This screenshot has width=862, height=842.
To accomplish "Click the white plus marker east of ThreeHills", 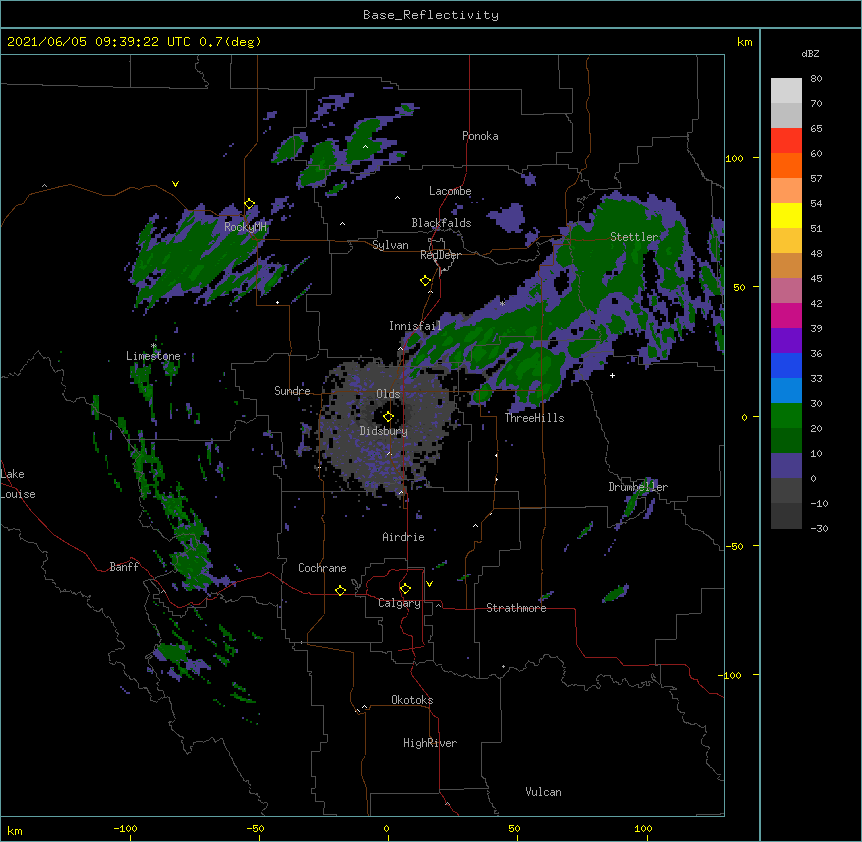I will click(x=612, y=375).
